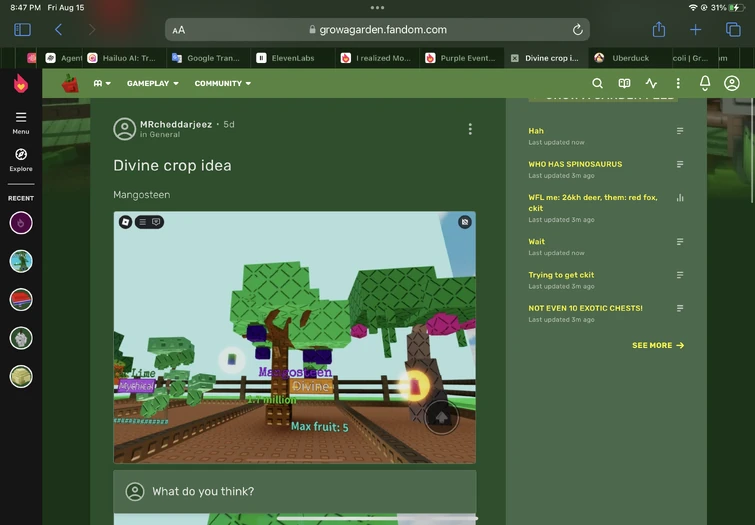Screen dimensions: 755x525
Task: Switch to the Uberduck tab
Action: click(630, 58)
